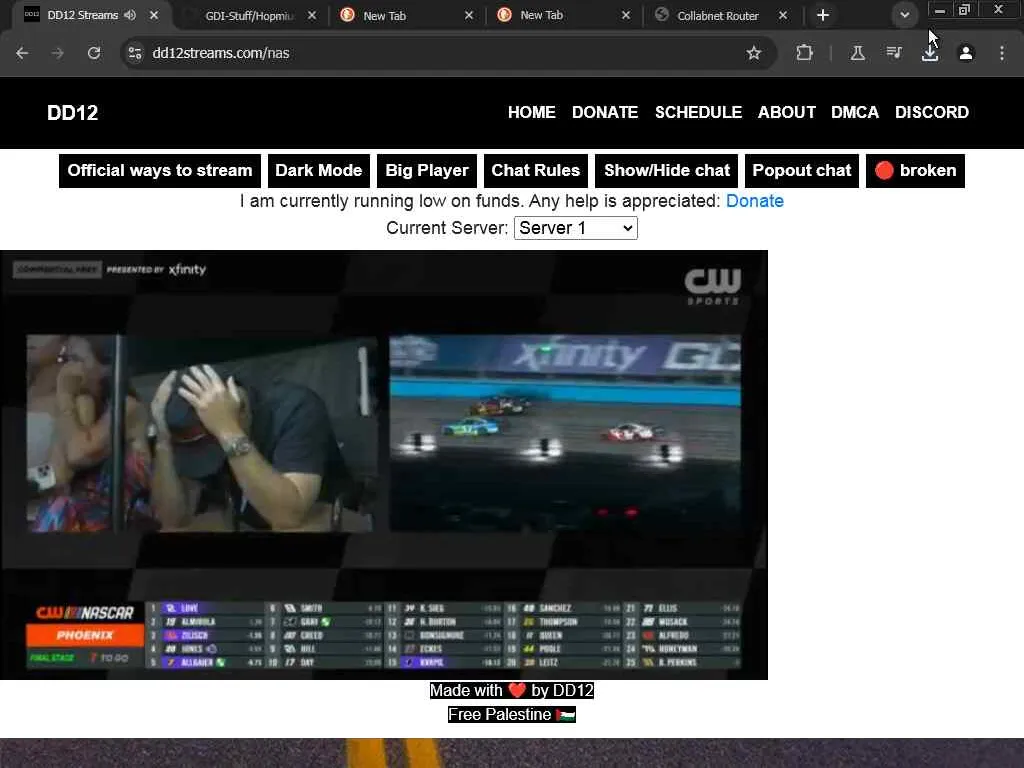Screen dimensions: 1024x768
Task: Close the DD12 Streams tab
Action: (x=154, y=15)
